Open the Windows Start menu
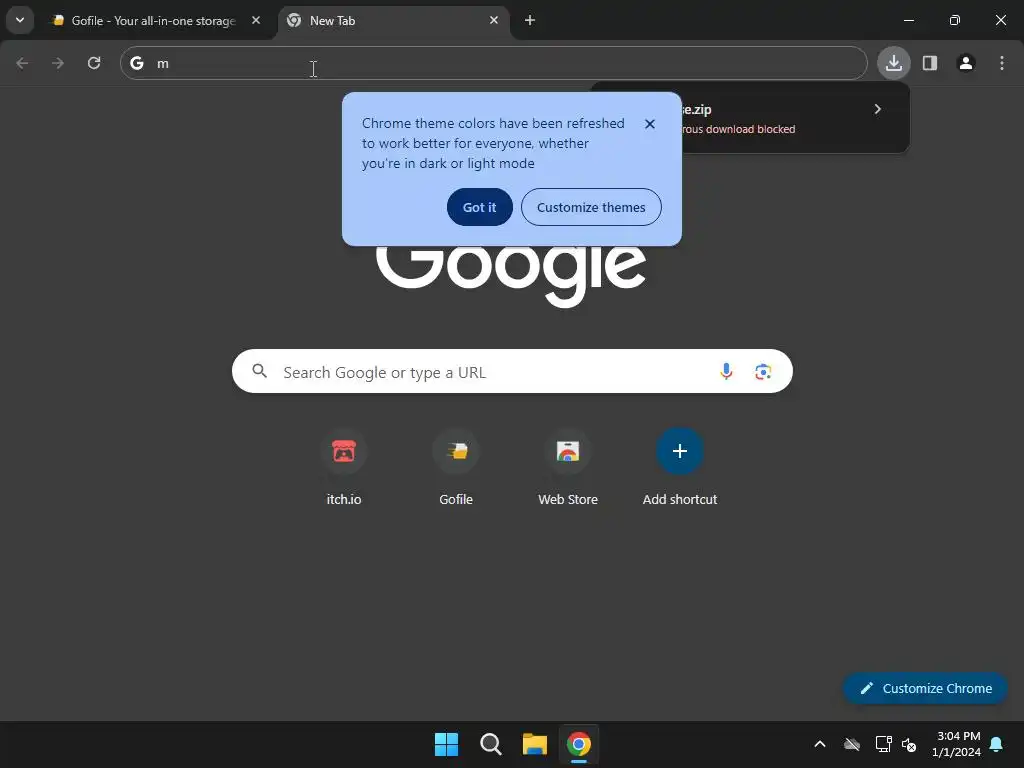 point(447,744)
